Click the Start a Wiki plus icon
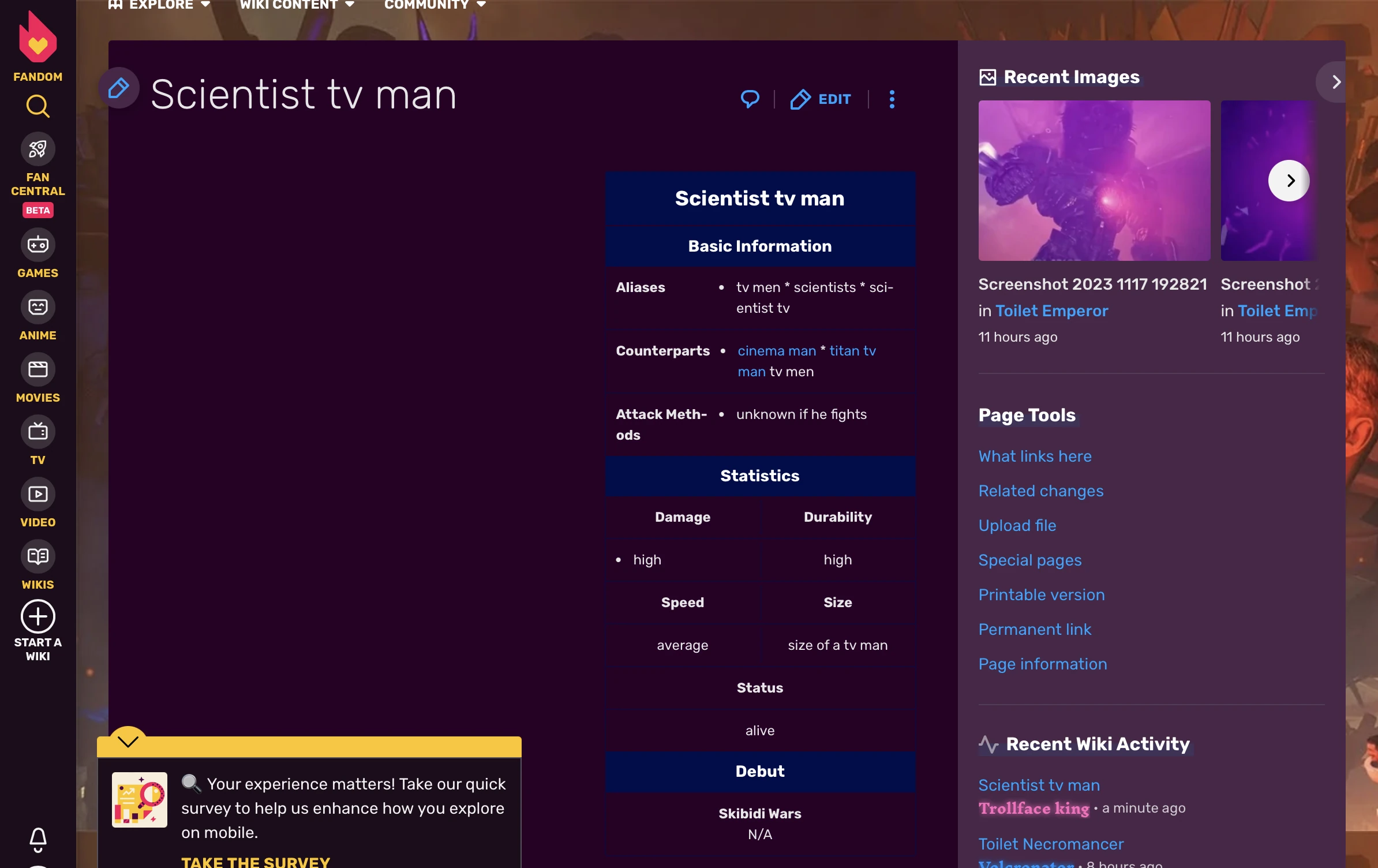The height and width of the screenshot is (868, 1378). [x=38, y=616]
